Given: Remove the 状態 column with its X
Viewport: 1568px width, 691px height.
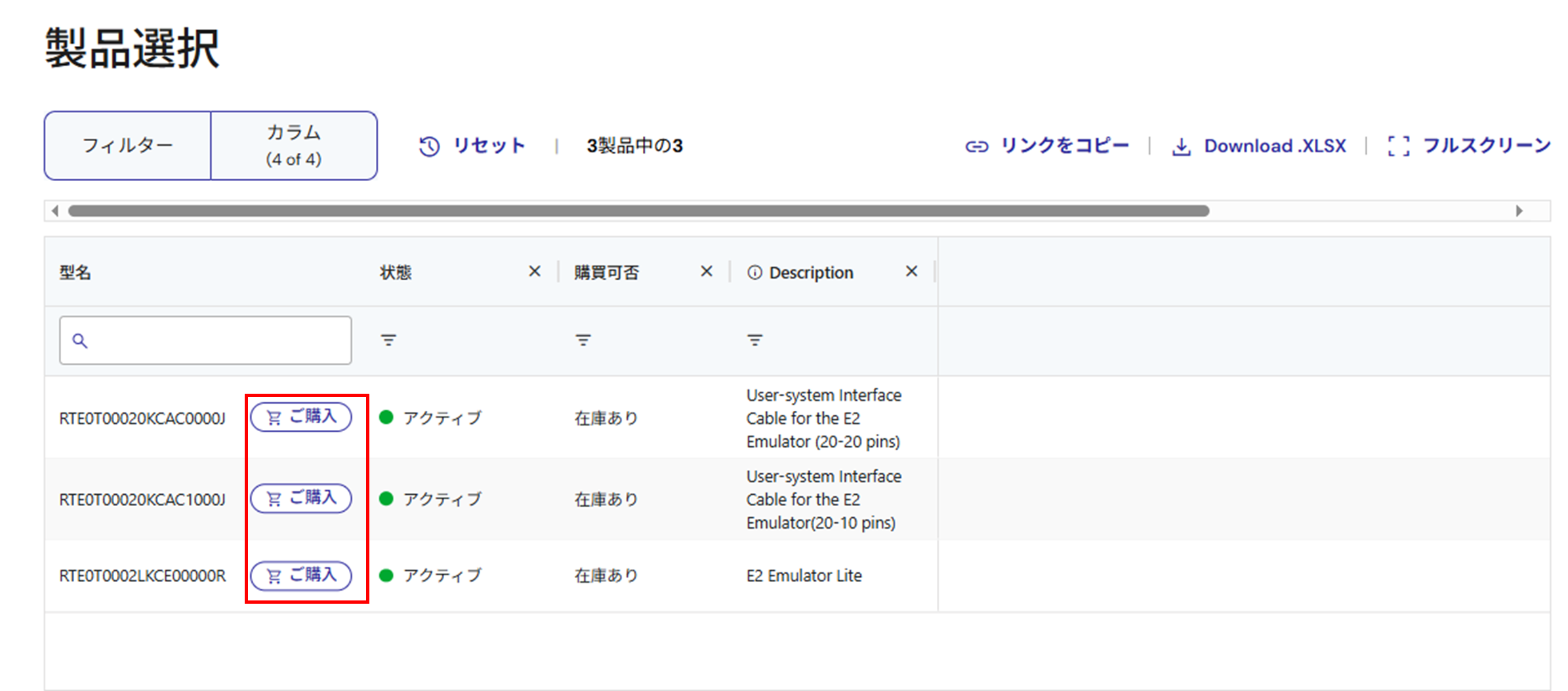Looking at the screenshot, I should point(535,272).
